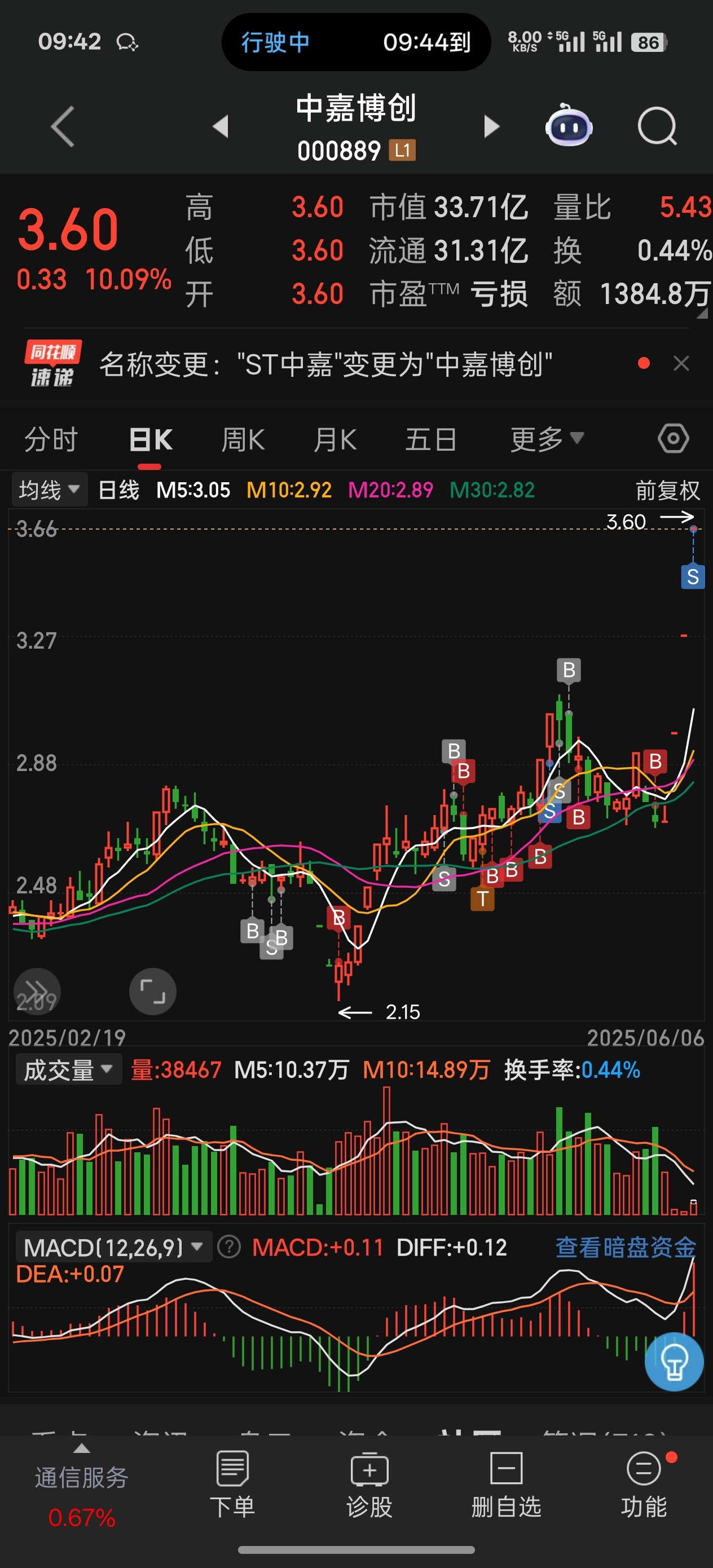Tap the M30:2.82 moving average value

coord(492,490)
